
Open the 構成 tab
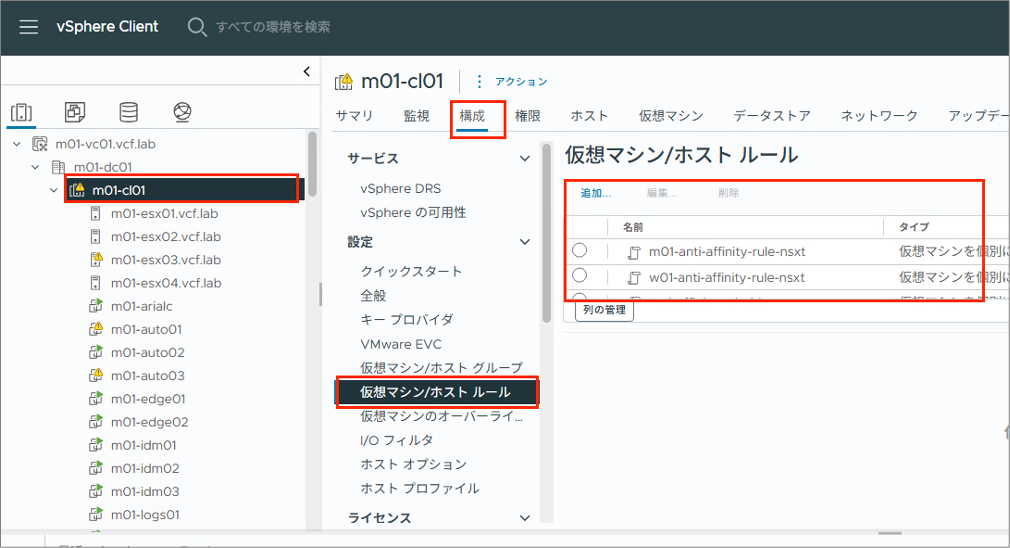[x=472, y=116]
